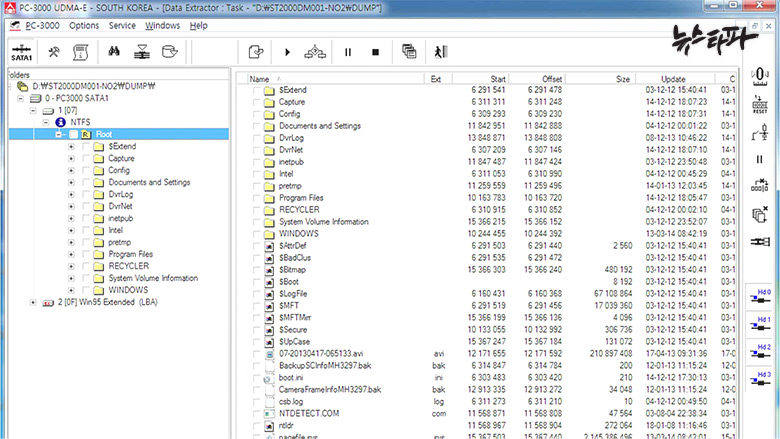The image size is (780, 439).
Task: Select the Hd 2 head icon
Action: 761,351
